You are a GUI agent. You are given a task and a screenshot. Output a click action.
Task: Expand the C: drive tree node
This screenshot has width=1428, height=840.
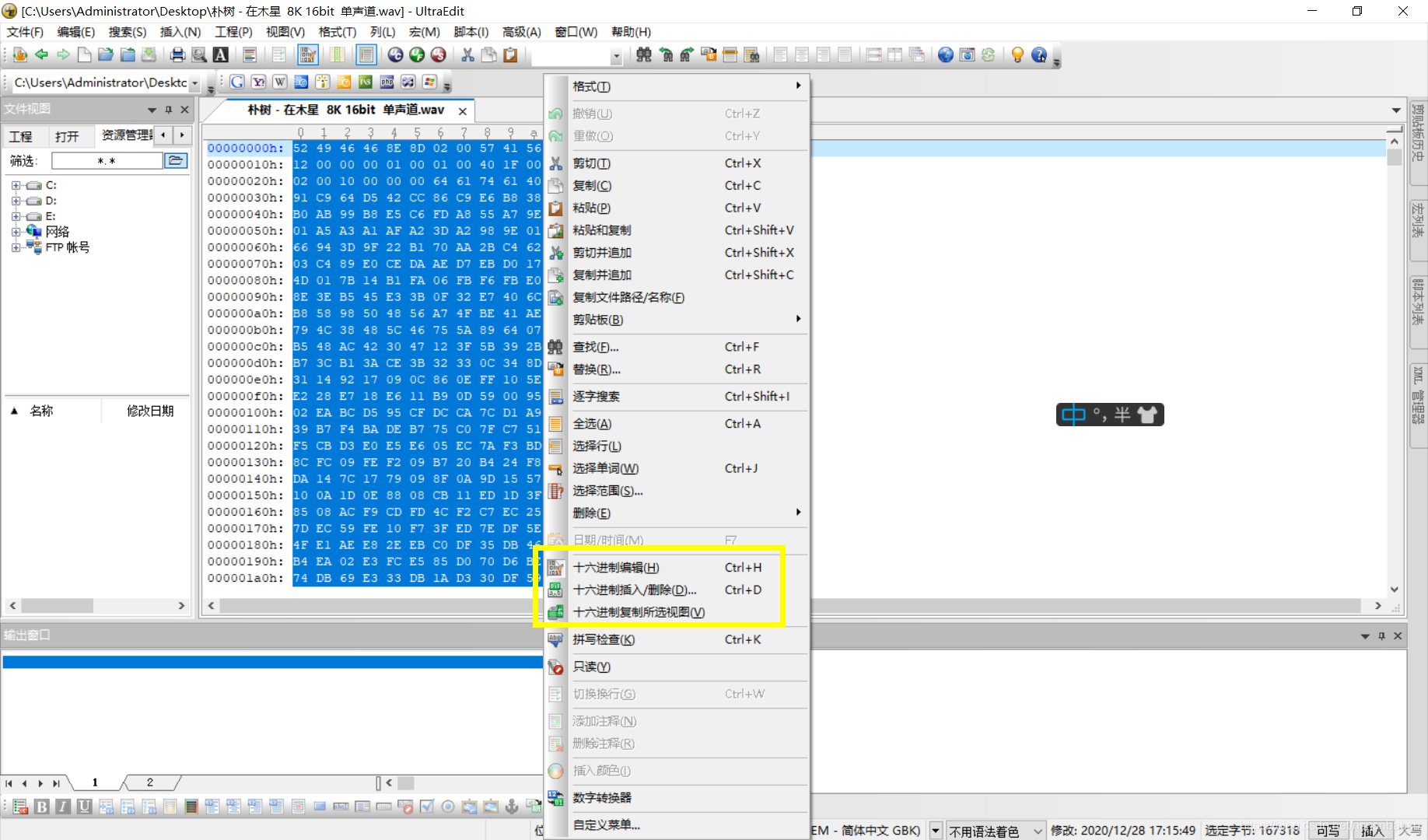tap(16, 185)
